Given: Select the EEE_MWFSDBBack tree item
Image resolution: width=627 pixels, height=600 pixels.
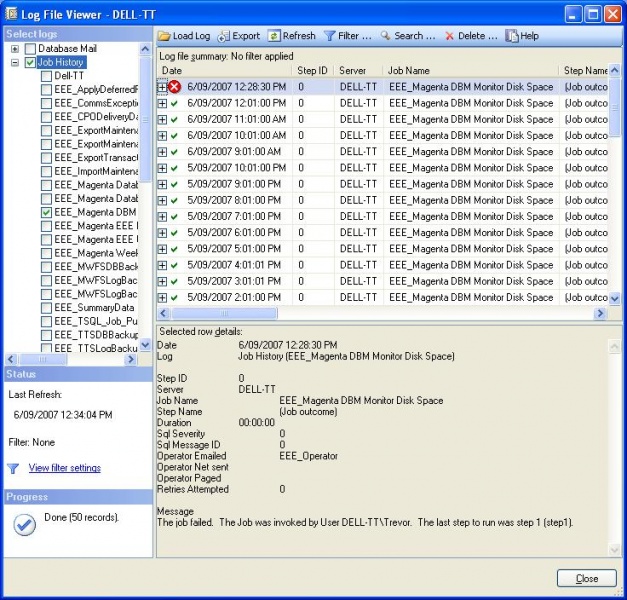Looking at the screenshot, I should coord(96,267).
